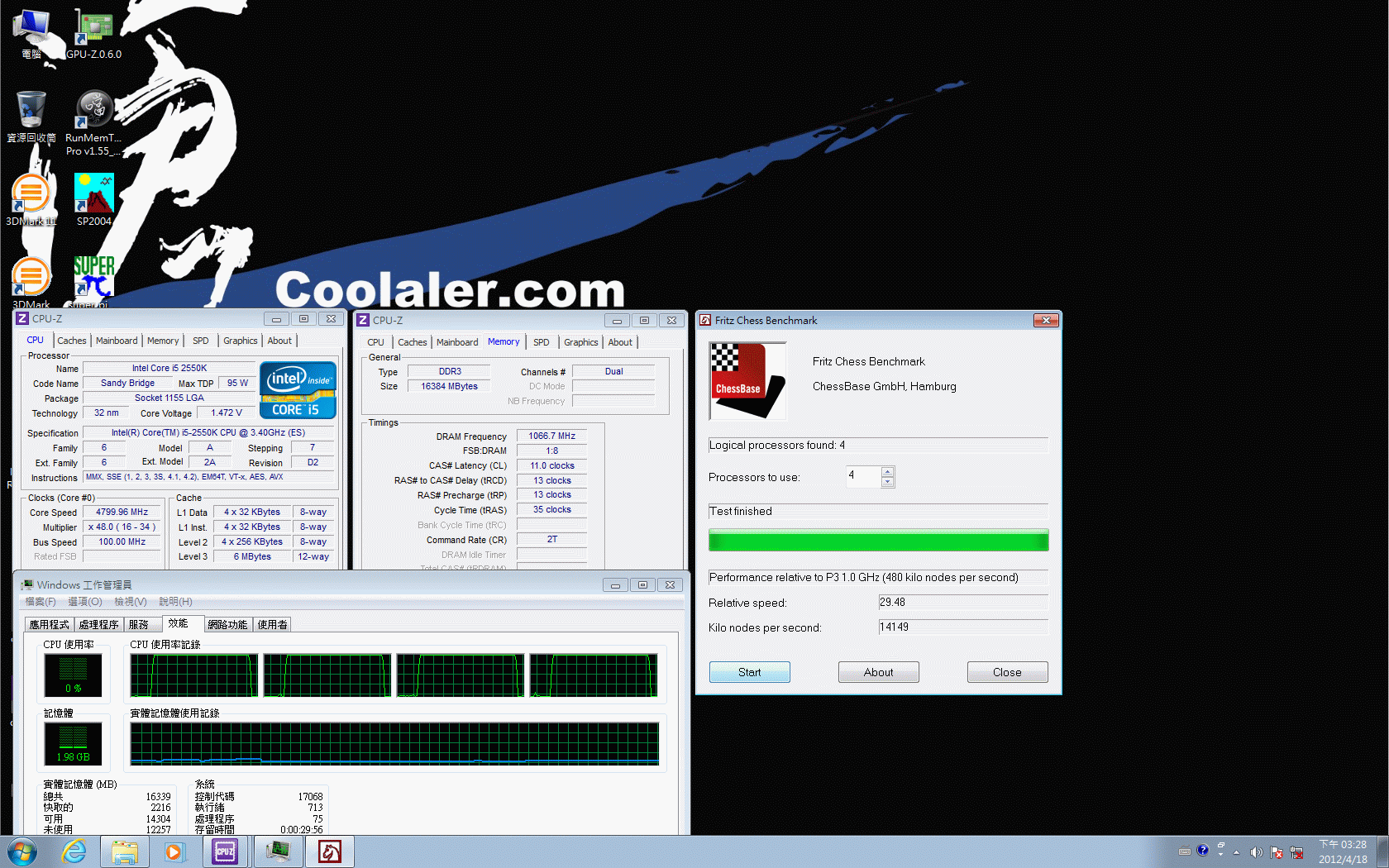Viewport: 1389px width, 868px height.
Task: Click the green Test finished progress bar
Action: [878, 541]
